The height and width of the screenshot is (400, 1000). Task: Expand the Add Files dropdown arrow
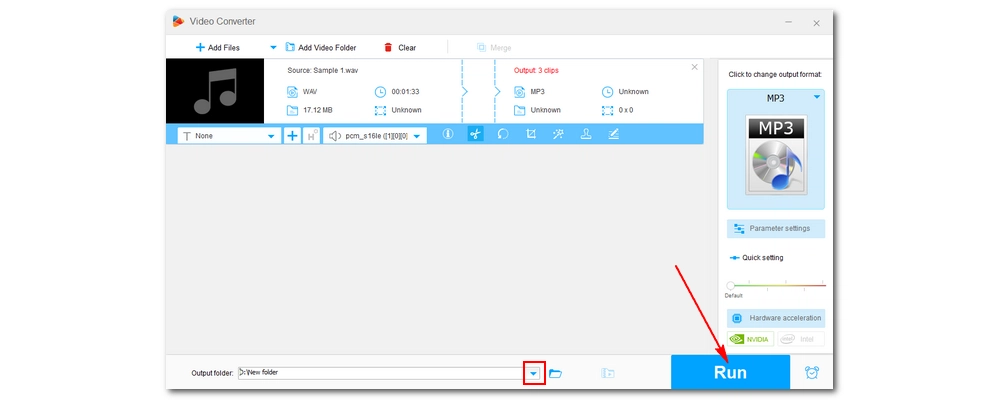coord(273,48)
